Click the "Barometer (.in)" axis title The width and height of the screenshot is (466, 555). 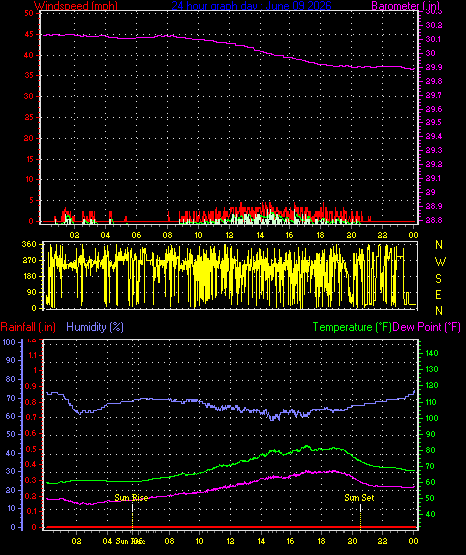click(405, 5)
